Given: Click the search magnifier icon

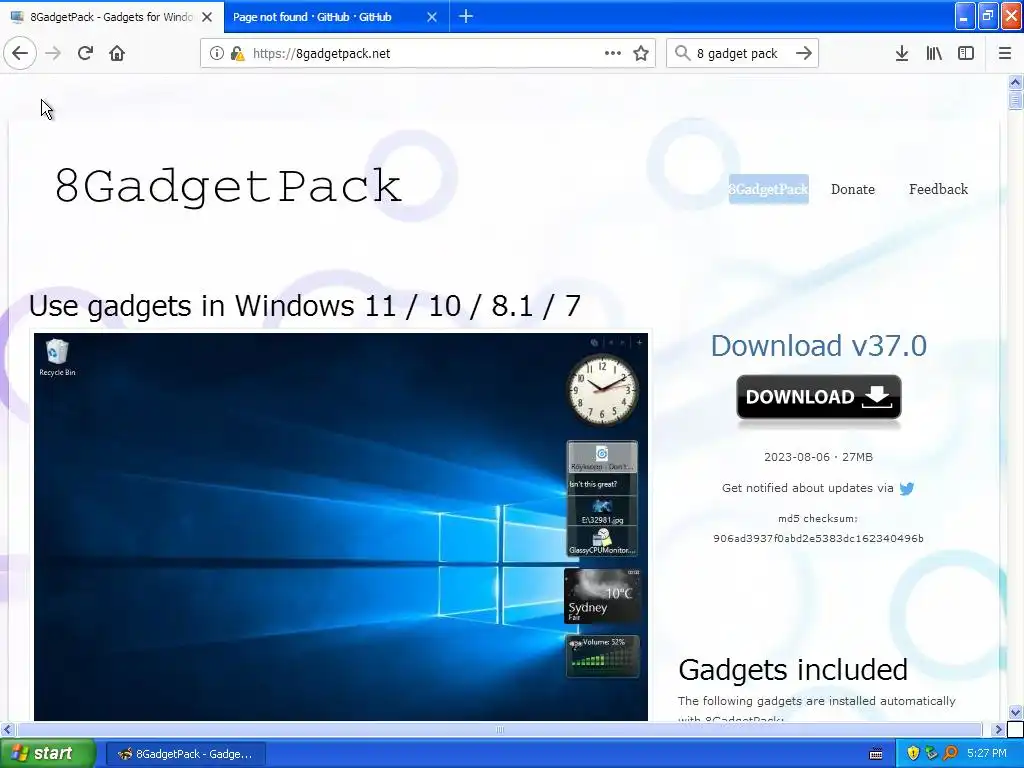Looking at the screenshot, I should click(682, 53).
